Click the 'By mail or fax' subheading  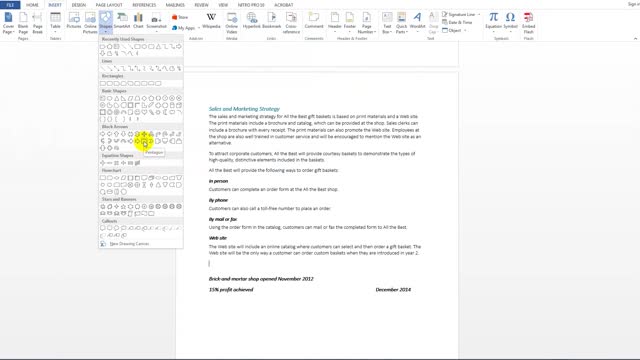[x=223, y=219]
